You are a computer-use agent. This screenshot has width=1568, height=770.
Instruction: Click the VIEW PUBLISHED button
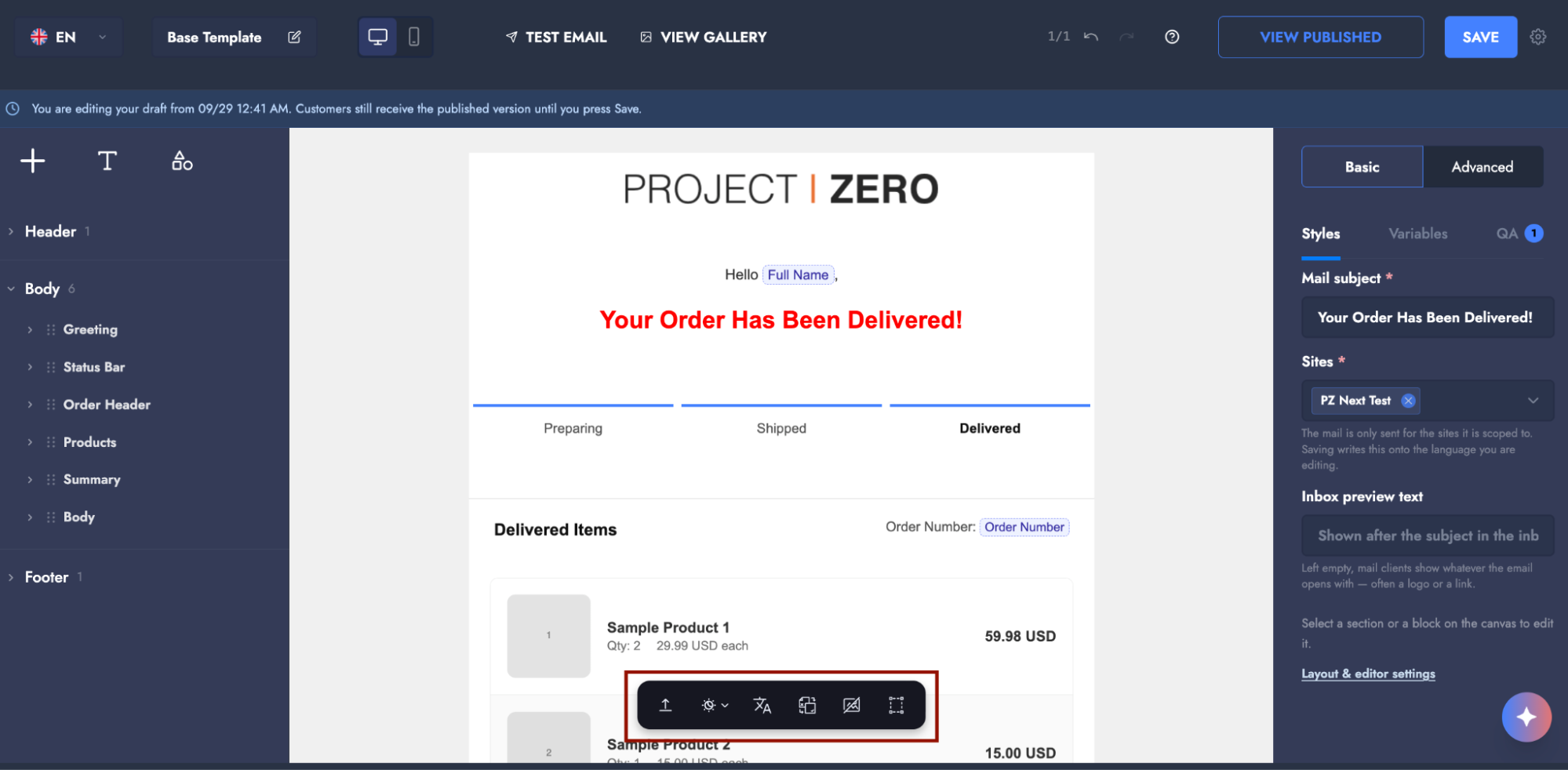(1320, 37)
